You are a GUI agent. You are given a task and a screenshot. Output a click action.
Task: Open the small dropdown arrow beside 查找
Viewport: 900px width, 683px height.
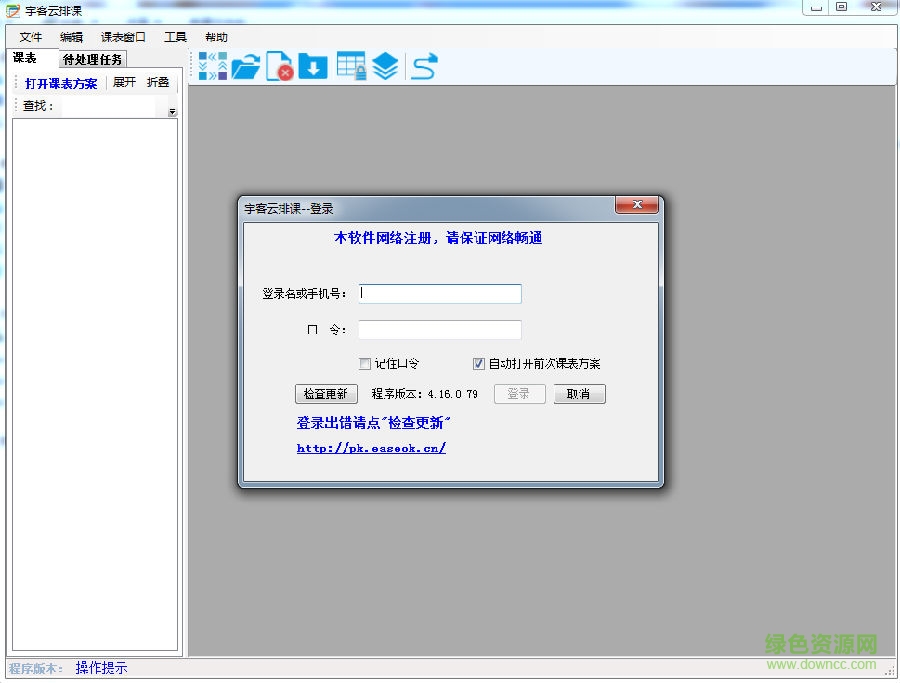[172, 111]
